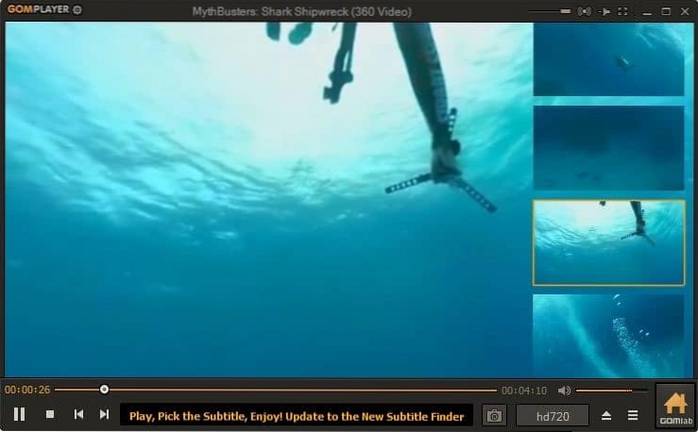The height and width of the screenshot is (432, 698).
Task: Stop the video
Action: [x=50, y=414]
